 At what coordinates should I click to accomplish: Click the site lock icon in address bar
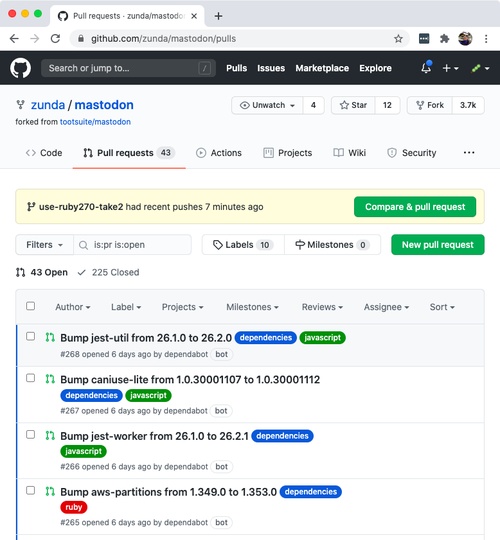[81, 39]
